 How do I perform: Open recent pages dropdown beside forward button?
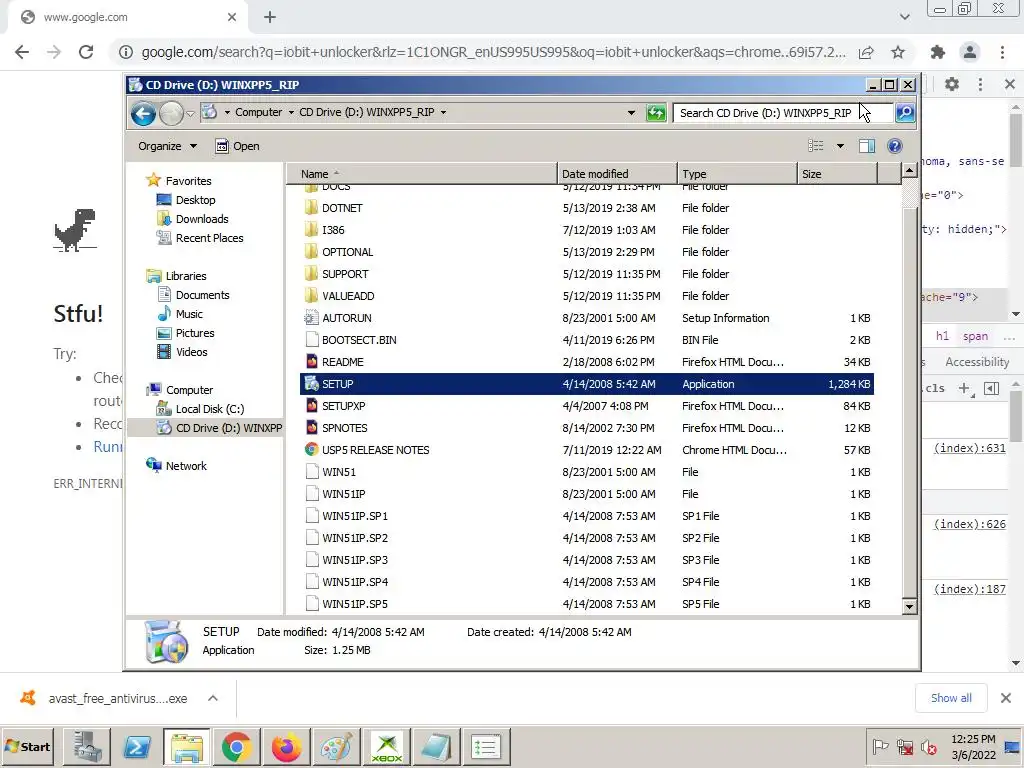click(x=190, y=114)
